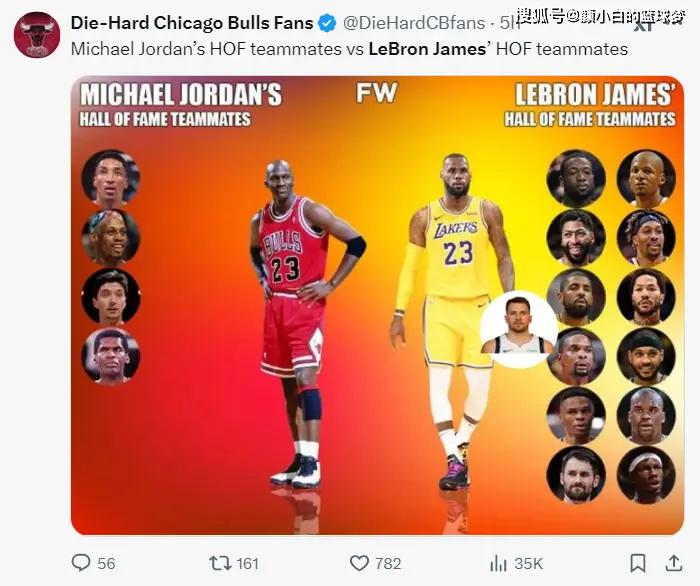Open the Chicago Bulls profile avatar
The image size is (700, 586).
pyautogui.click(x=37, y=35)
